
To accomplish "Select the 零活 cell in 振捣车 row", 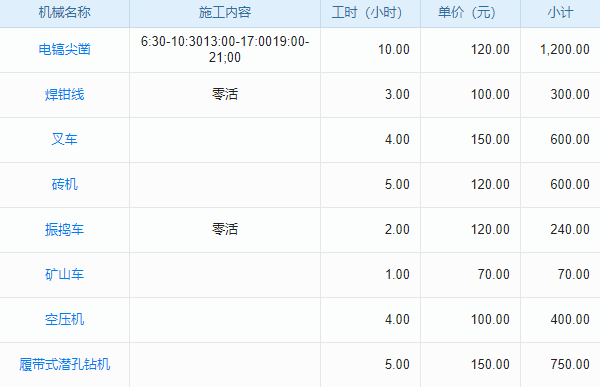I will pyautogui.click(x=225, y=229).
